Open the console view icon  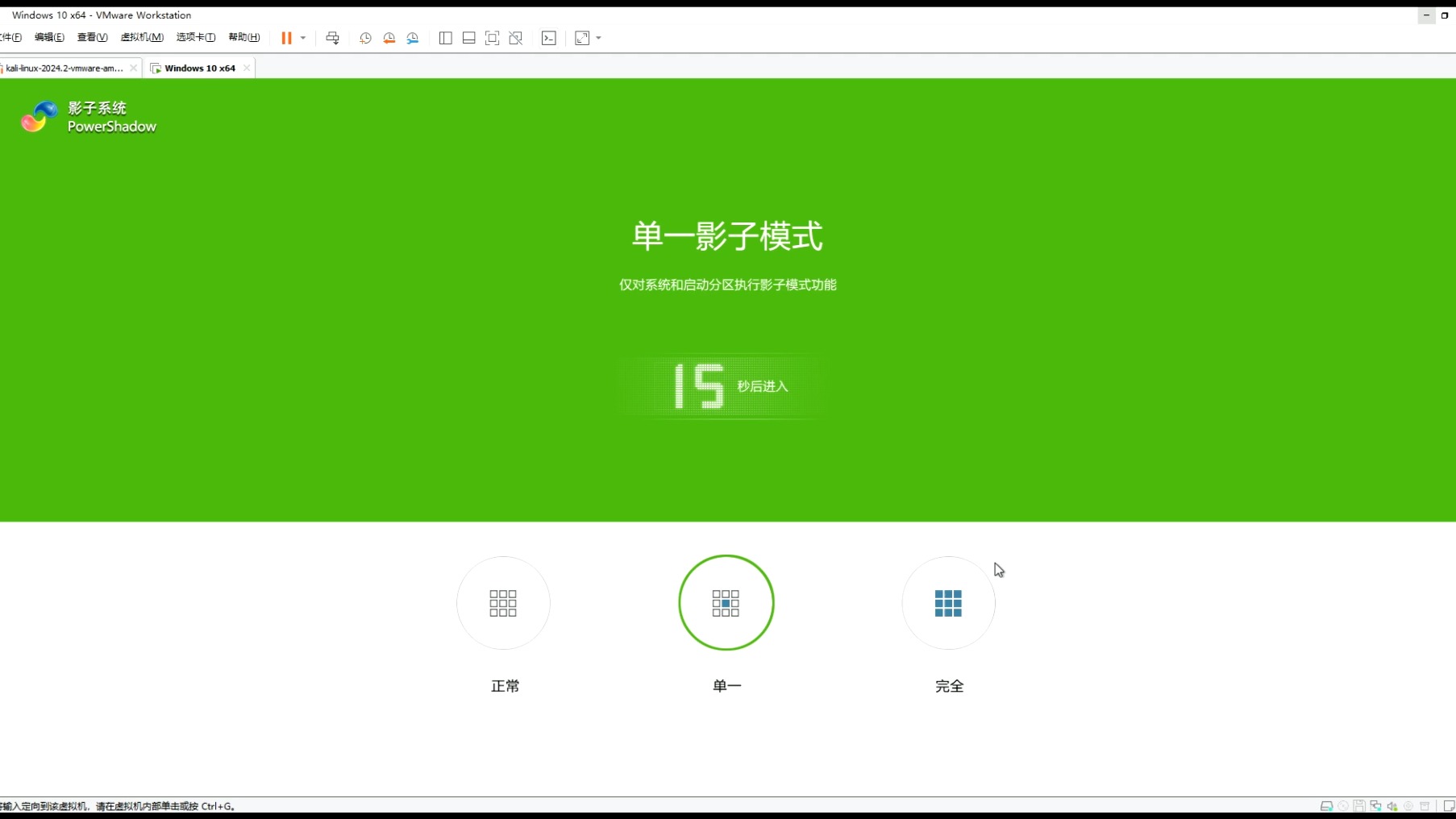coord(549,38)
